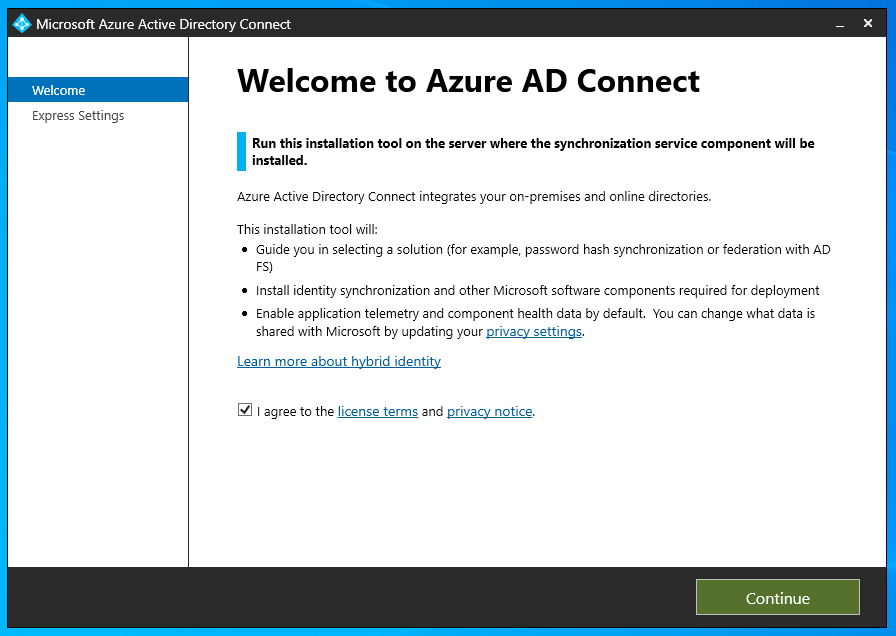This screenshot has height=636, width=896.
Task: Click the 'This installation tool will:' line
Action: tap(307, 230)
